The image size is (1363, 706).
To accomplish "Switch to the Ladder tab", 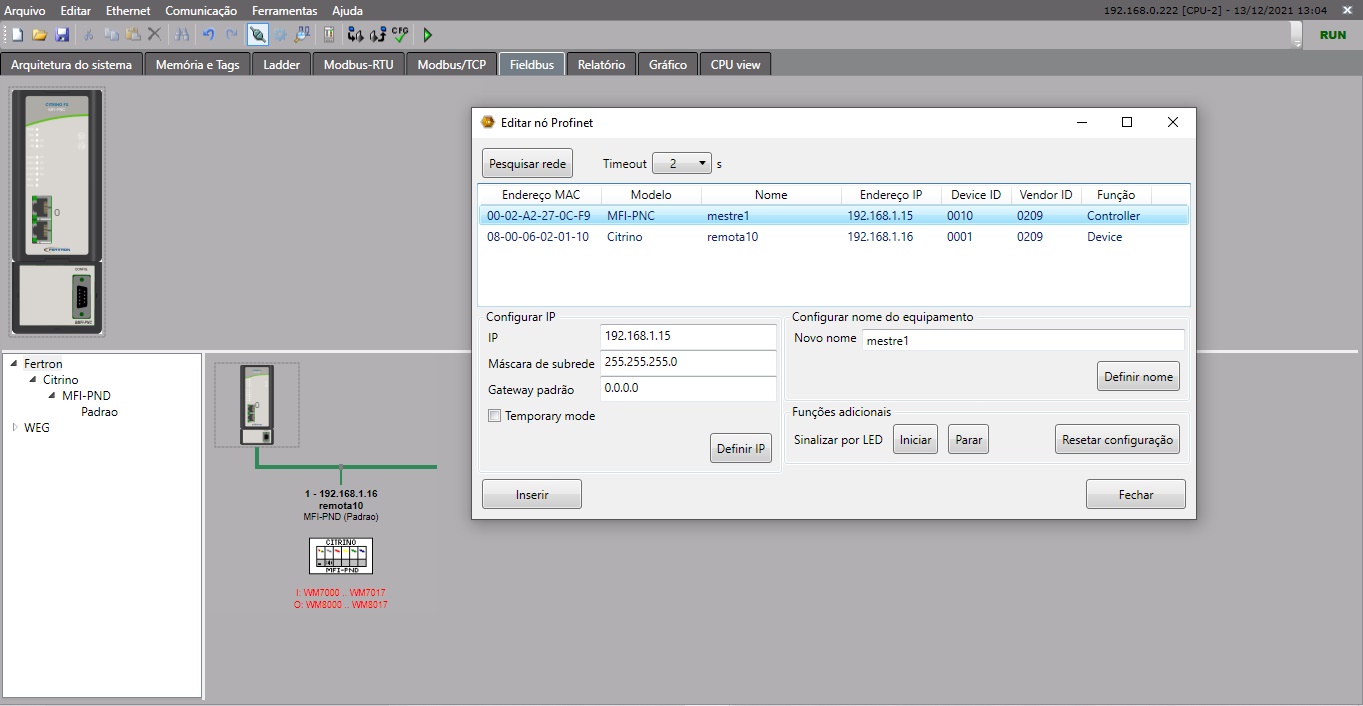I will point(281,65).
